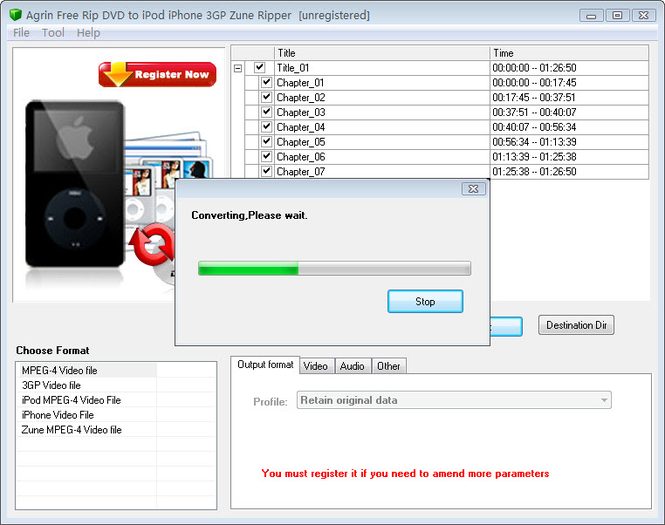Open the Tool menu
The image size is (665, 525).
click(x=53, y=33)
